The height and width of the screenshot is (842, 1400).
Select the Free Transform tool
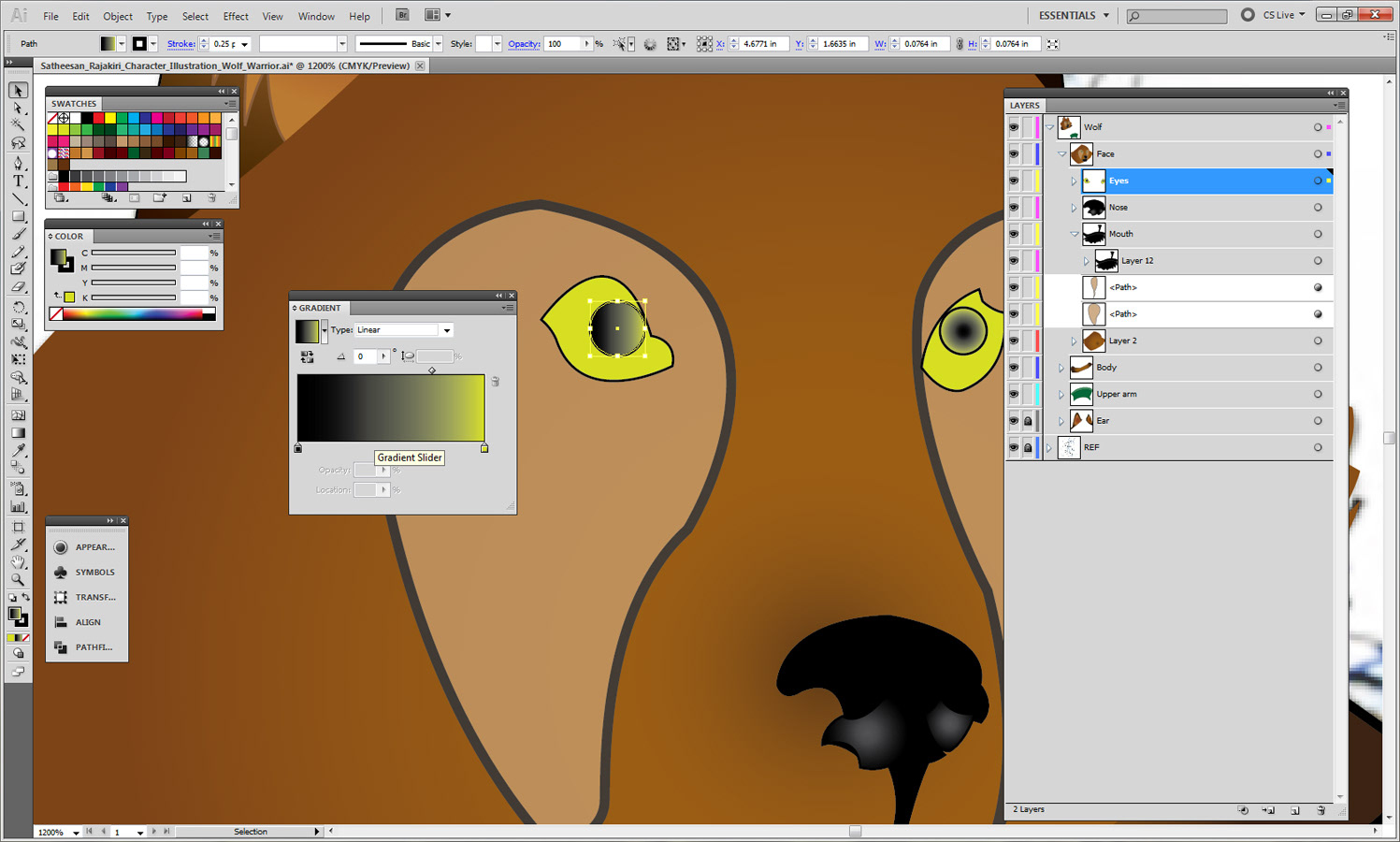point(18,360)
